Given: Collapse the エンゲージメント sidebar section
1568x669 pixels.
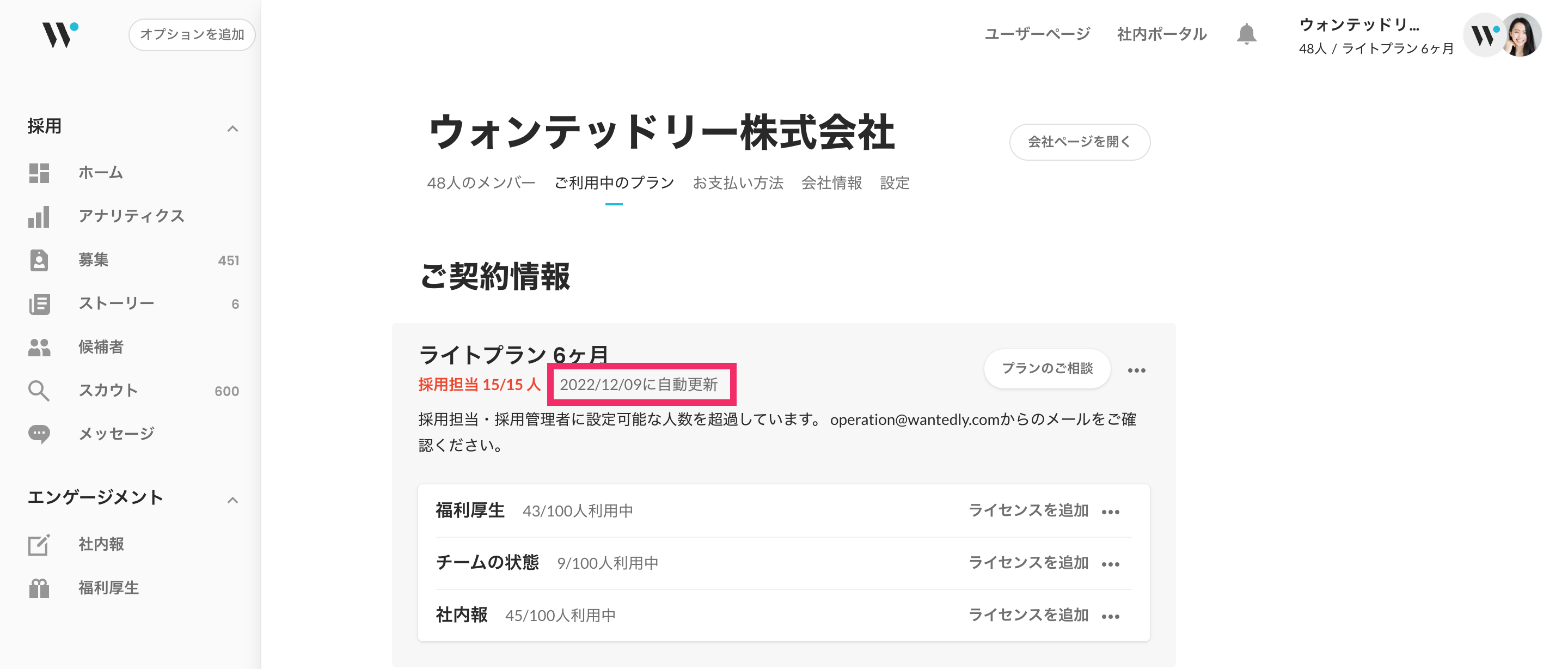Looking at the screenshot, I should [232, 500].
